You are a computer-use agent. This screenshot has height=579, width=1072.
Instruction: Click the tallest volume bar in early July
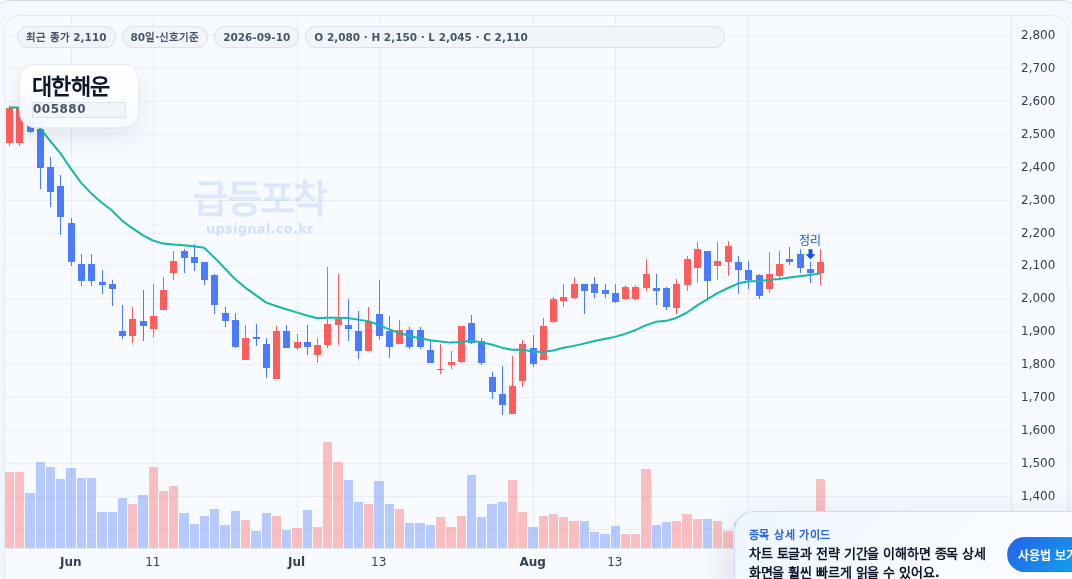[327, 495]
